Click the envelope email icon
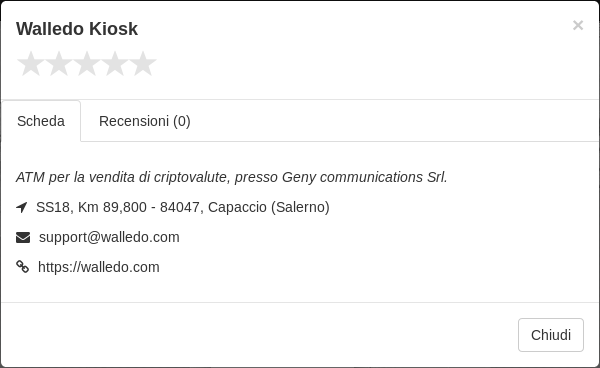 (23, 238)
